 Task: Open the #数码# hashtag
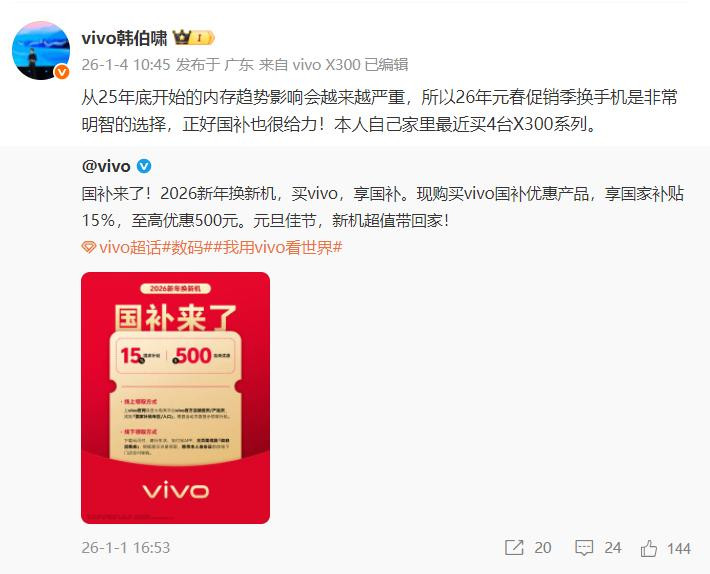tap(187, 248)
